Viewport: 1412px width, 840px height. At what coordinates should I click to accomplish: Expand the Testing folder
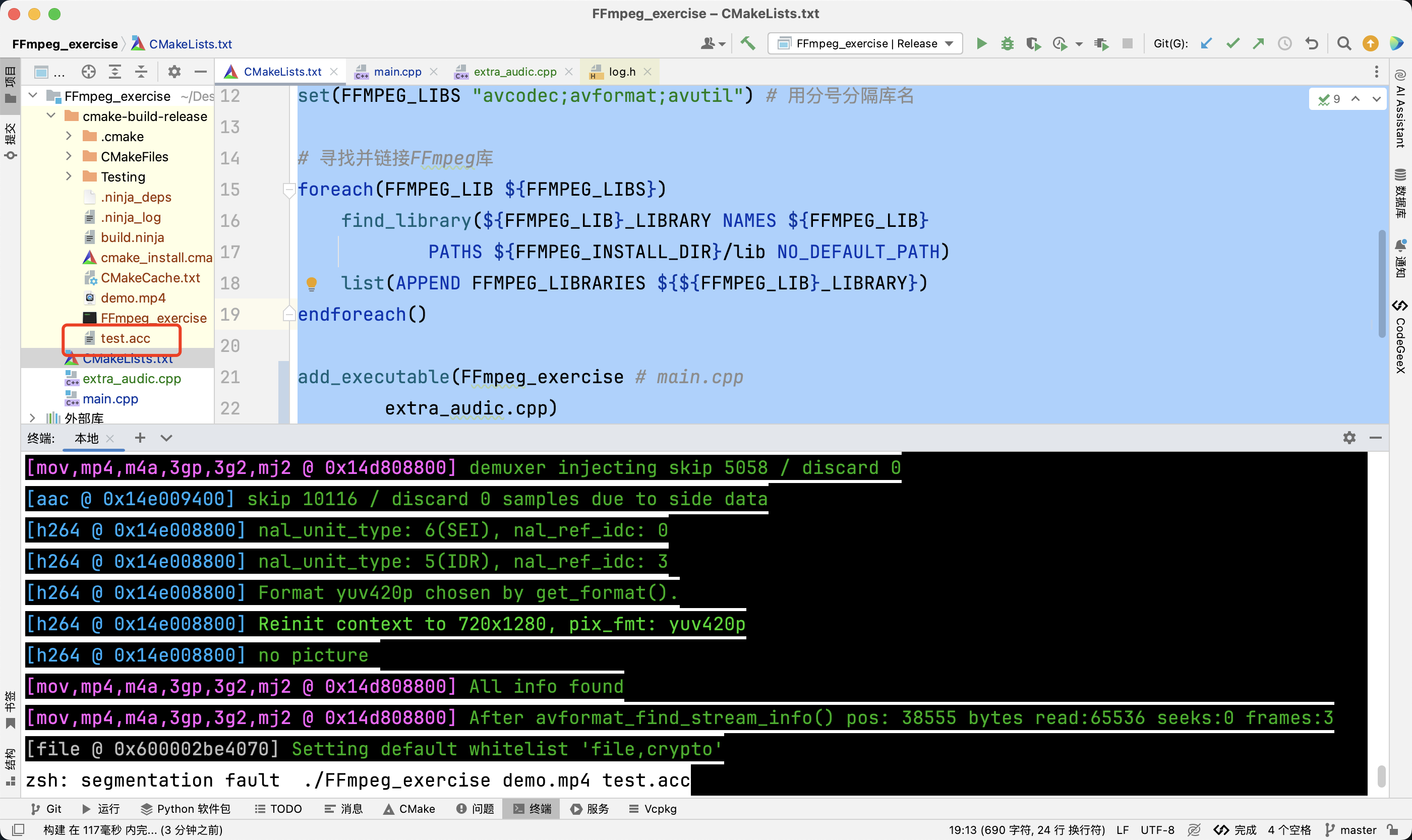pos(69,176)
